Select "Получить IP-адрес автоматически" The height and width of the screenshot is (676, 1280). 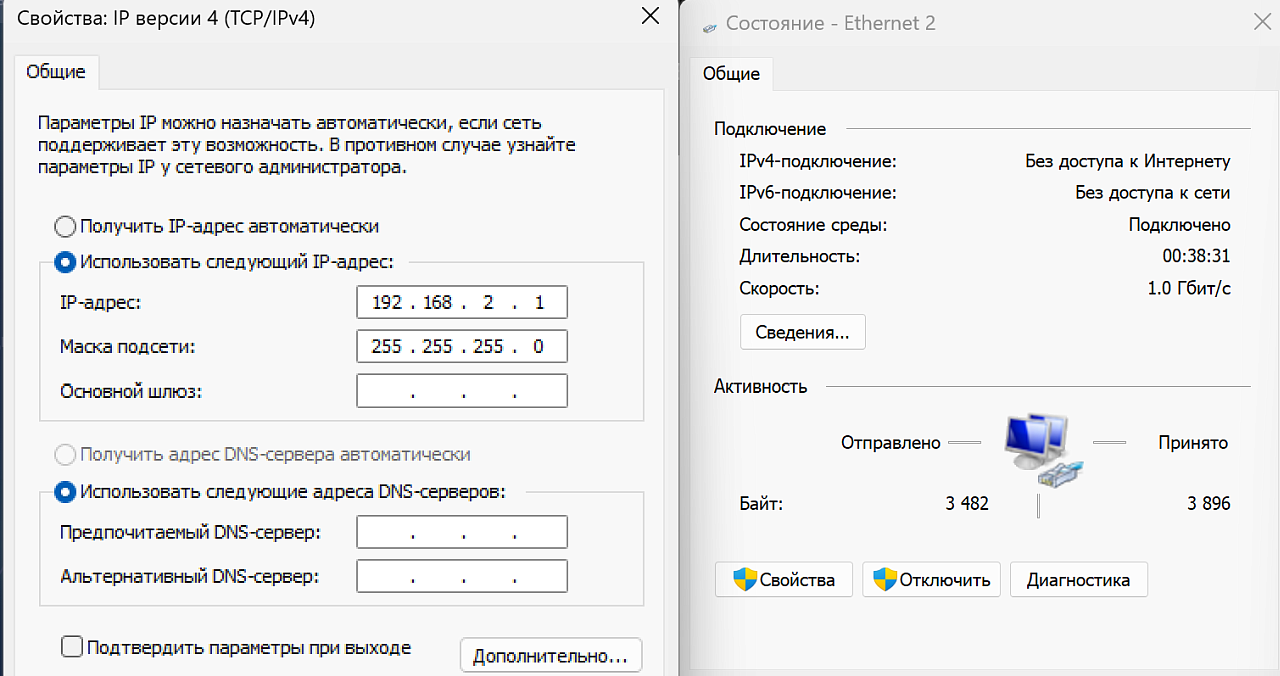[64, 226]
